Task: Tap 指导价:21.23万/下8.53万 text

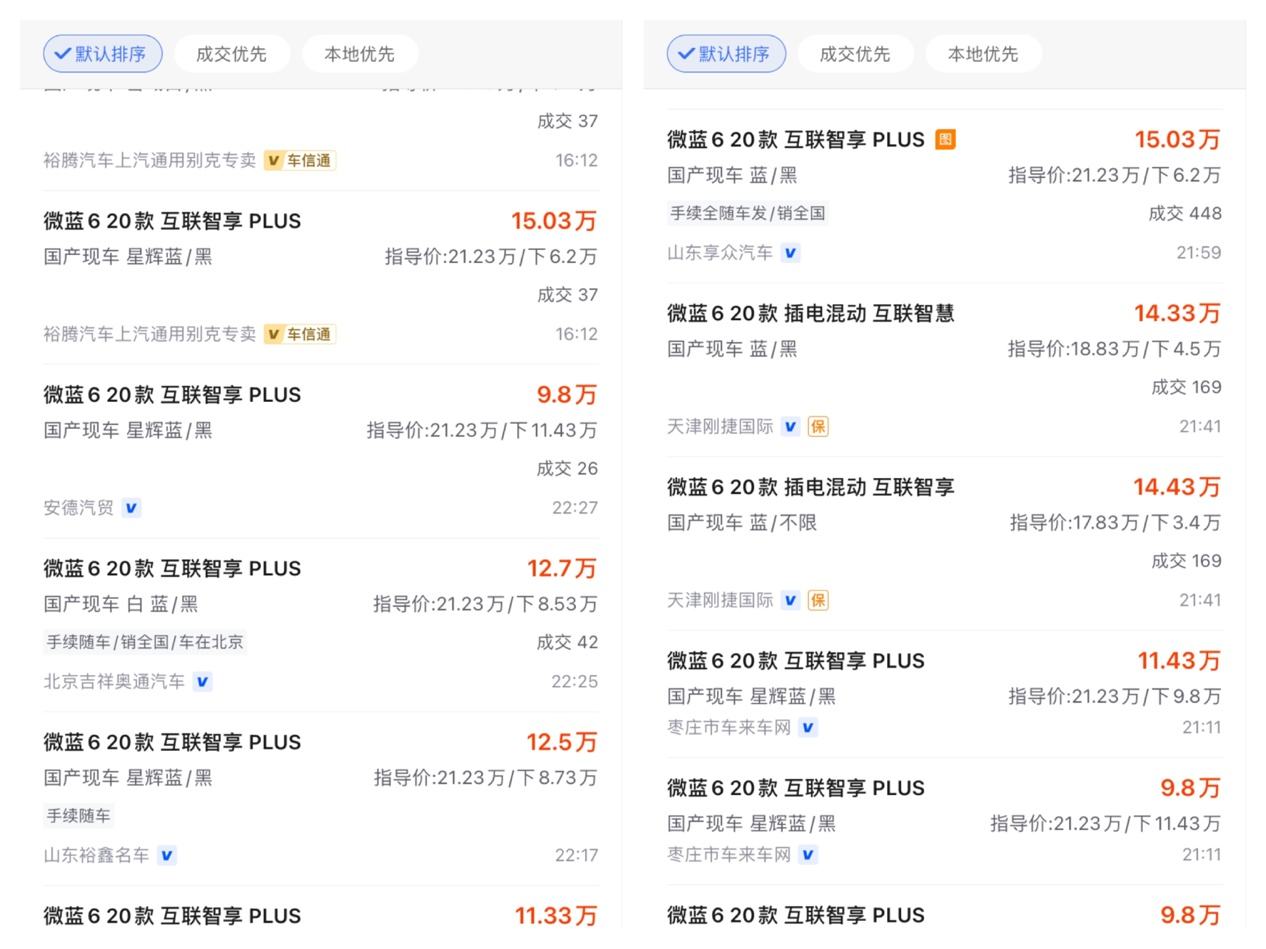Action: click(485, 604)
